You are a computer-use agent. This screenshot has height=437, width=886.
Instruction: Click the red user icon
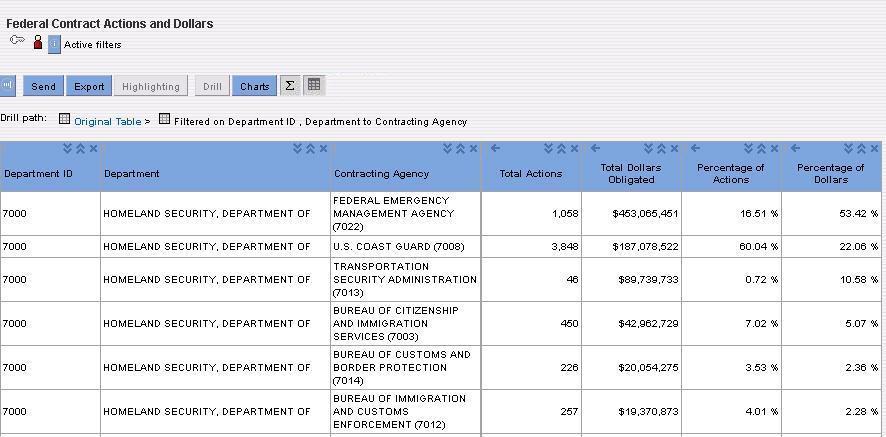tap(38, 42)
